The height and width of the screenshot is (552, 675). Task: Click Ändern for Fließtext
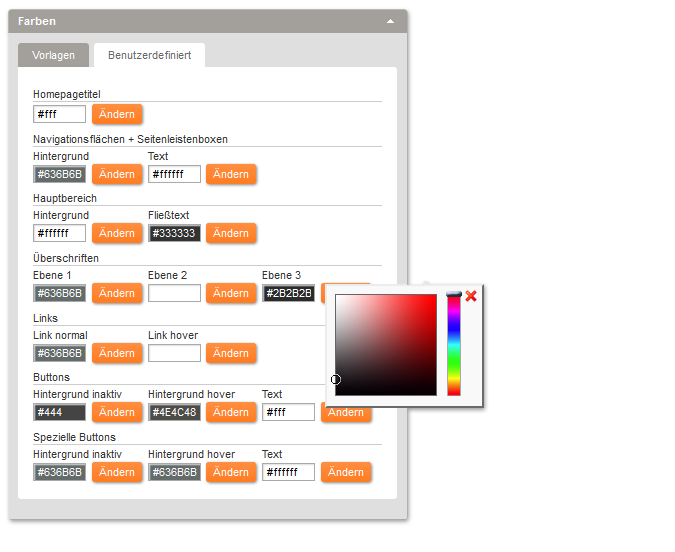[x=231, y=233]
